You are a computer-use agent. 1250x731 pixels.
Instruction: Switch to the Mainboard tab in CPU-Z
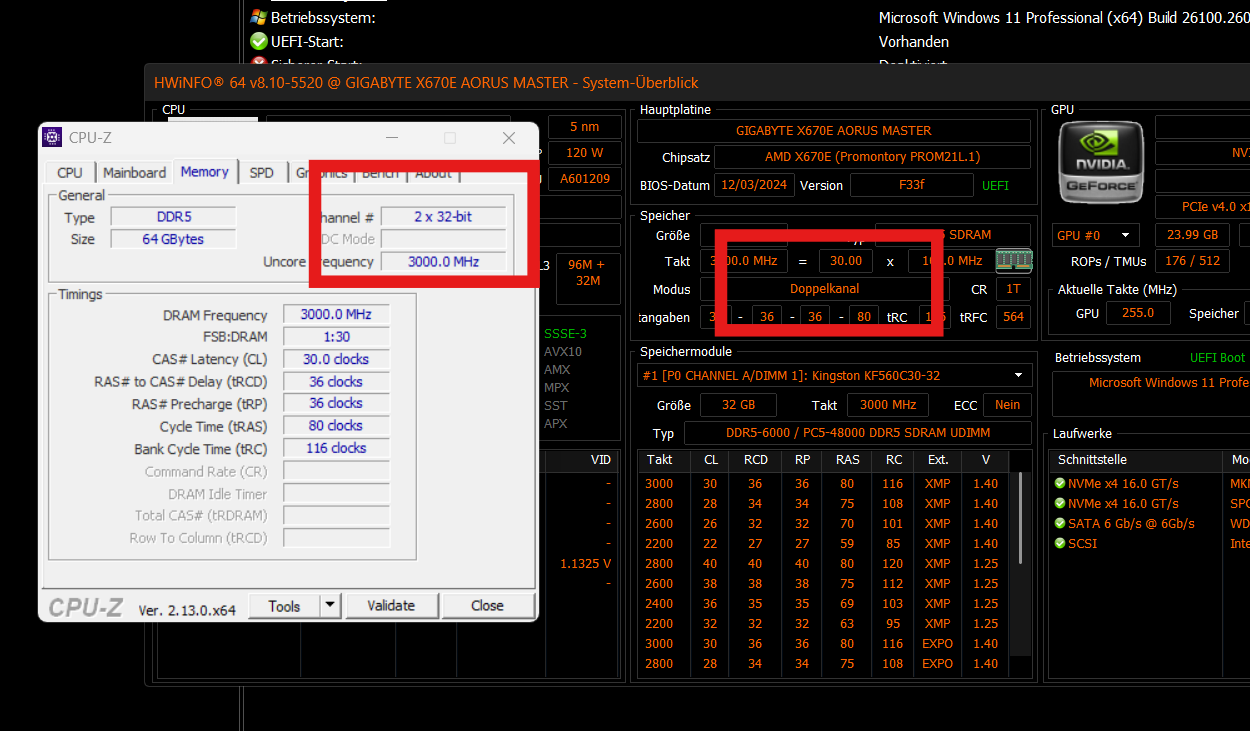[134, 172]
